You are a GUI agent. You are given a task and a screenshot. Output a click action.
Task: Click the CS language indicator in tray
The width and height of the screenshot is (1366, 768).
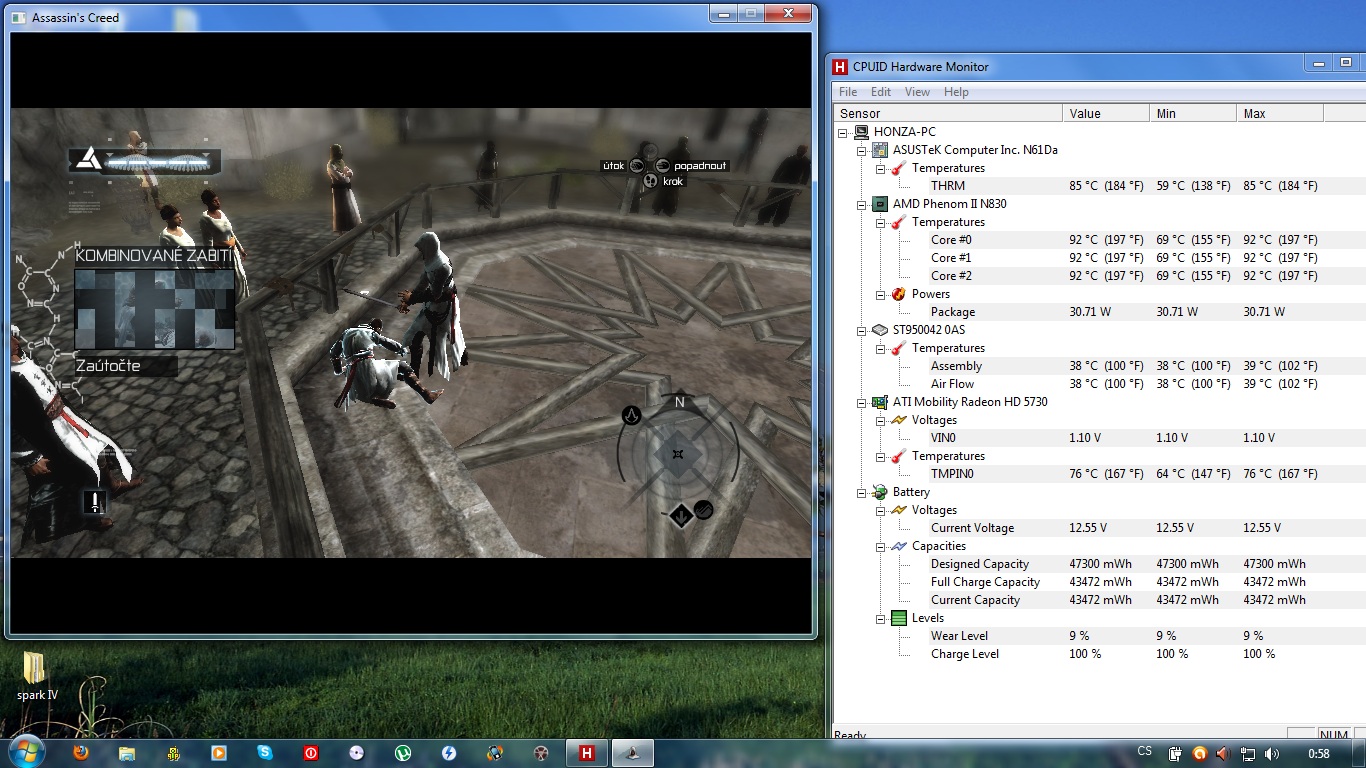1145,751
